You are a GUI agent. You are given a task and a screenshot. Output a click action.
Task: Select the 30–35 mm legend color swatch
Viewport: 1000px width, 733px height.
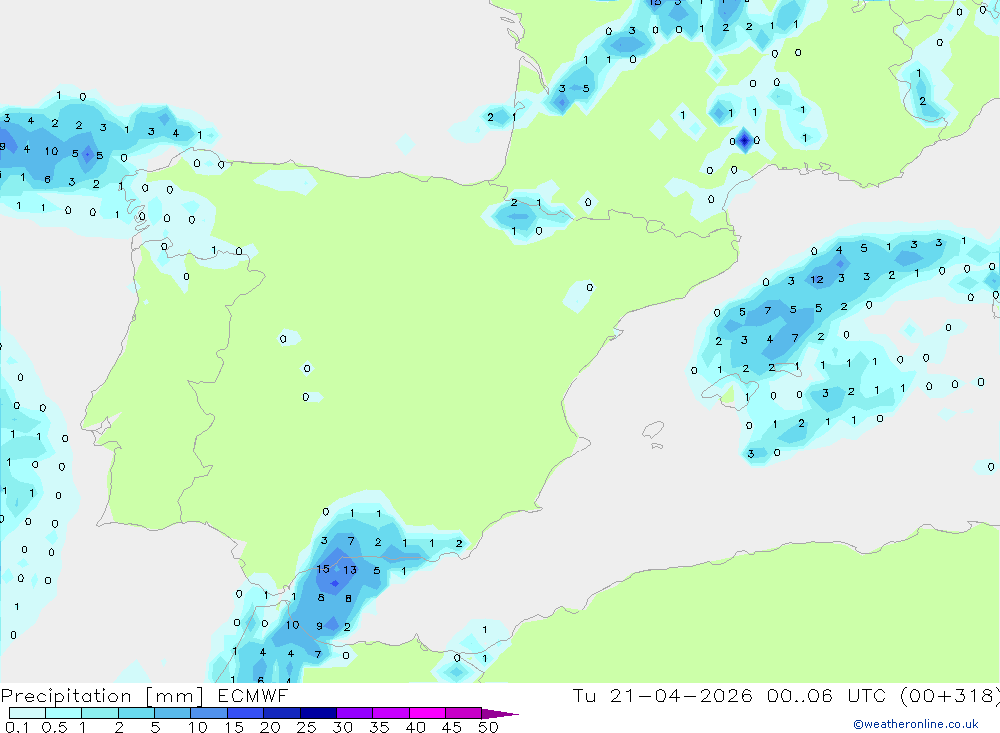pyautogui.click(x=354, y=713)
